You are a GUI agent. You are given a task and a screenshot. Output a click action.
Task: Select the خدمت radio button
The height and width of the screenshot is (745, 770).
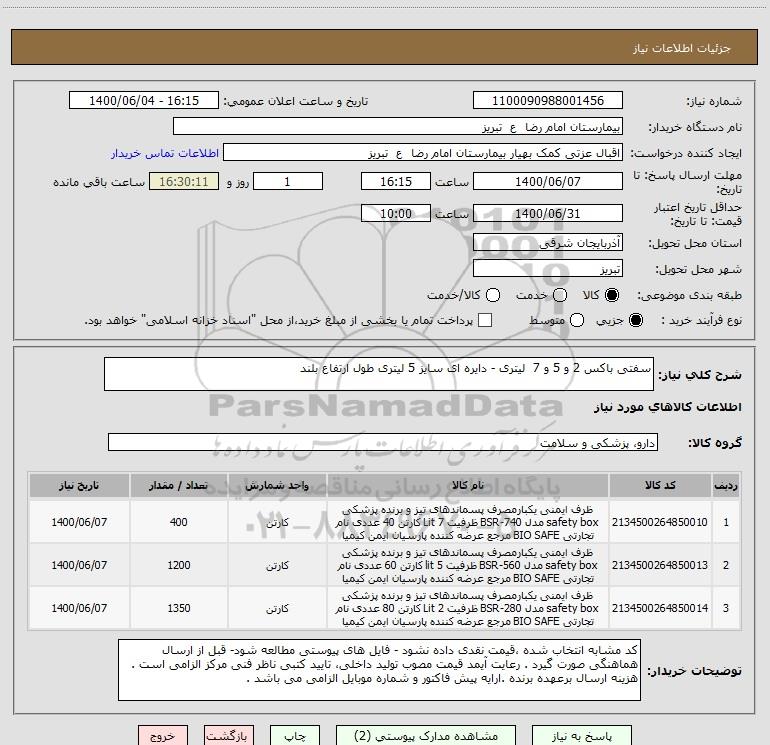click(x=560, y=295)
